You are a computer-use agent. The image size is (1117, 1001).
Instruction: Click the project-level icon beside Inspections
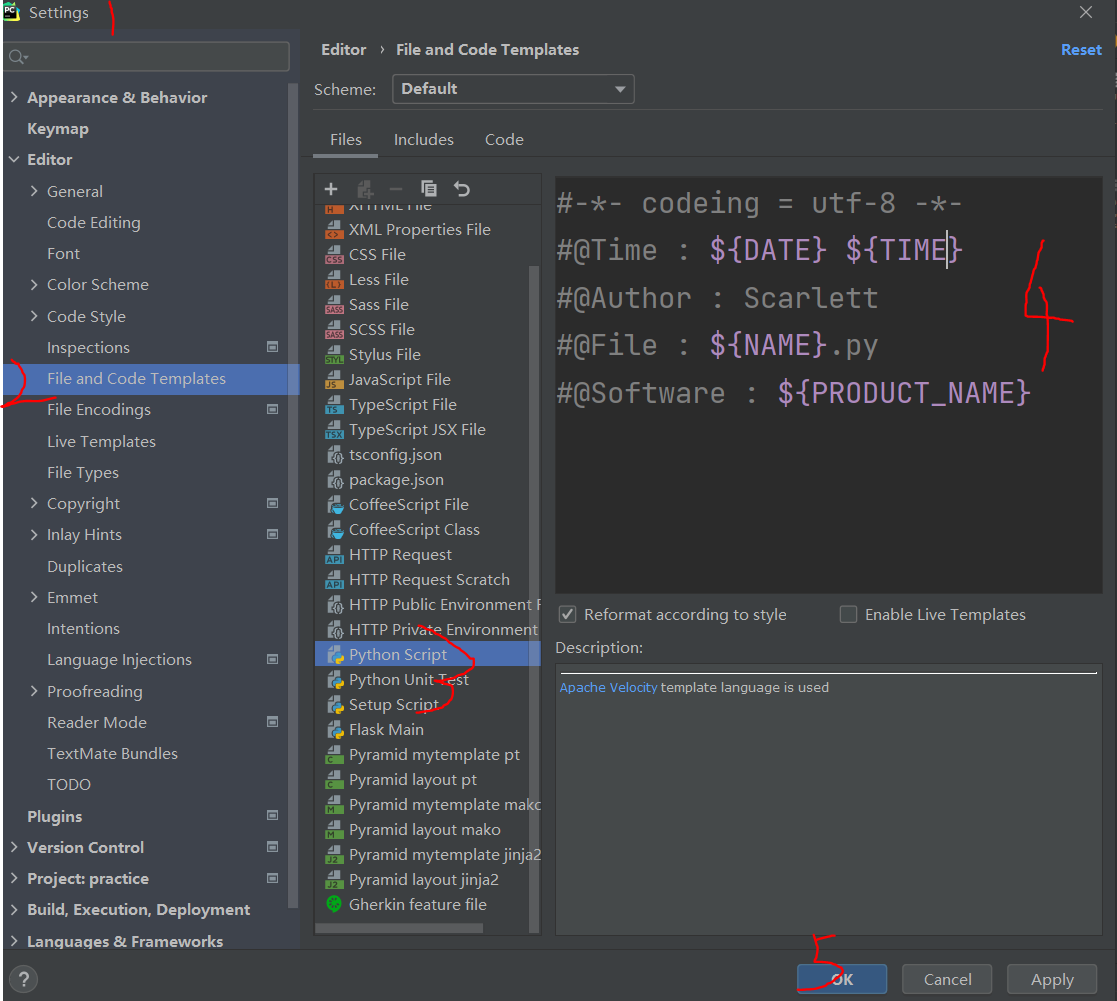272,347
